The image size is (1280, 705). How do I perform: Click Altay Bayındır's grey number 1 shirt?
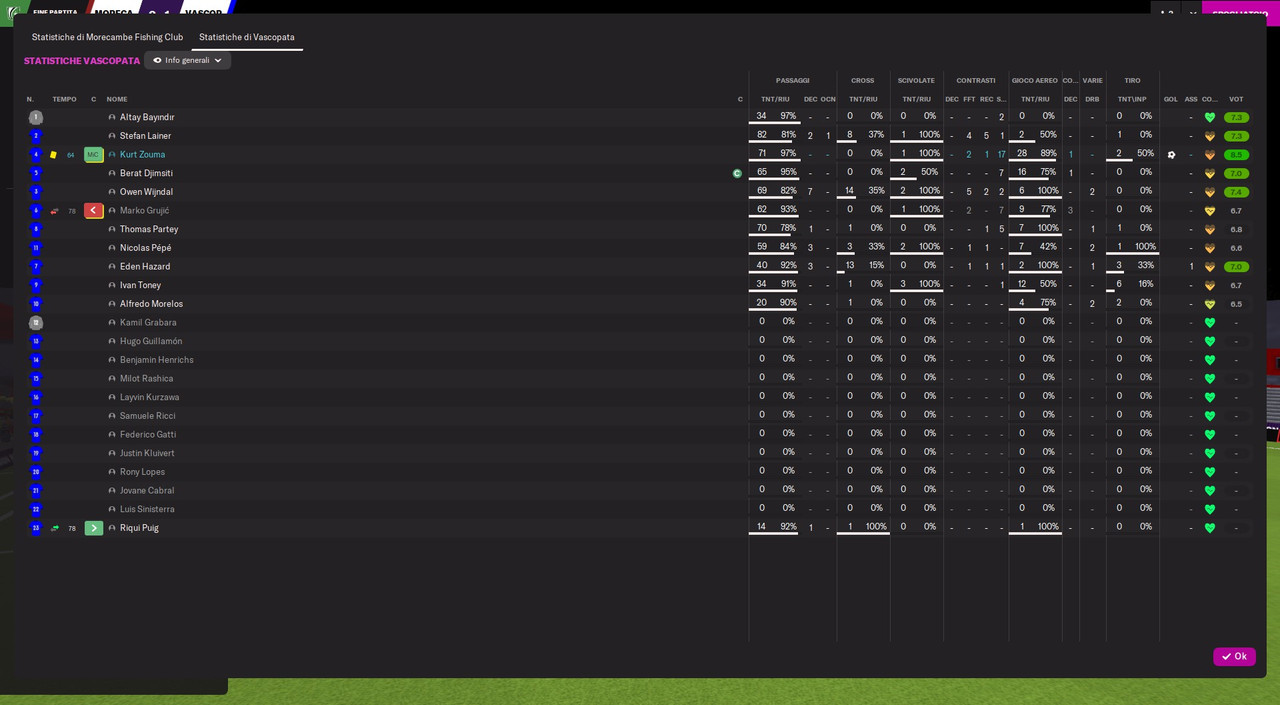36,117
